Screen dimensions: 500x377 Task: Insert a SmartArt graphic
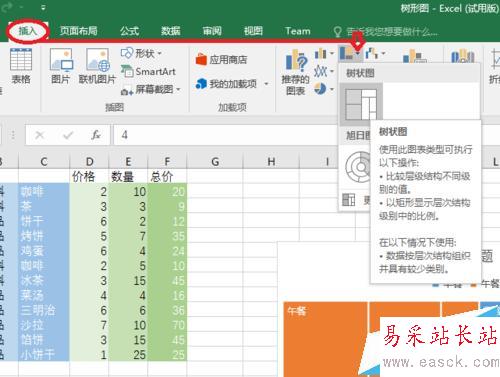click(x=148, y=71)
